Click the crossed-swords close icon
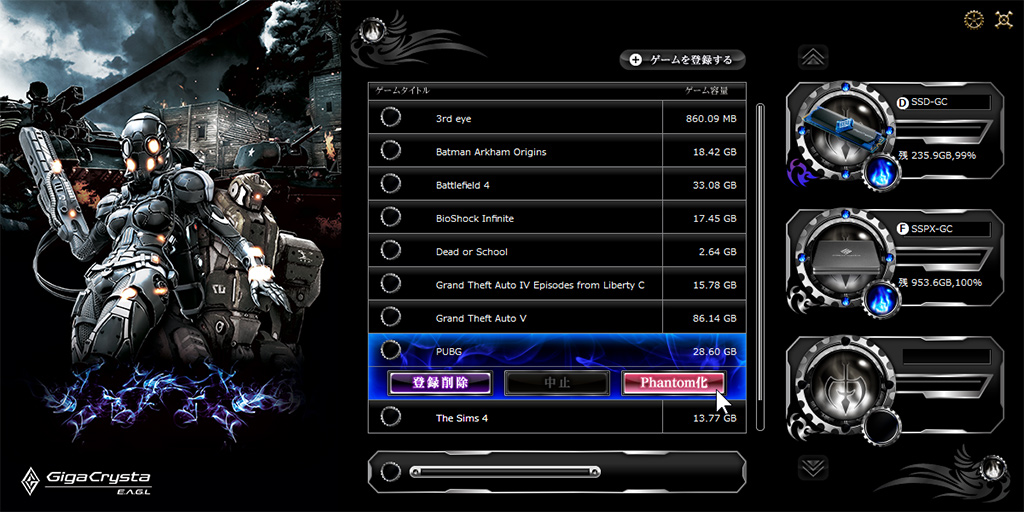This screenshot has height=512, width=1024. (1003, 19)
